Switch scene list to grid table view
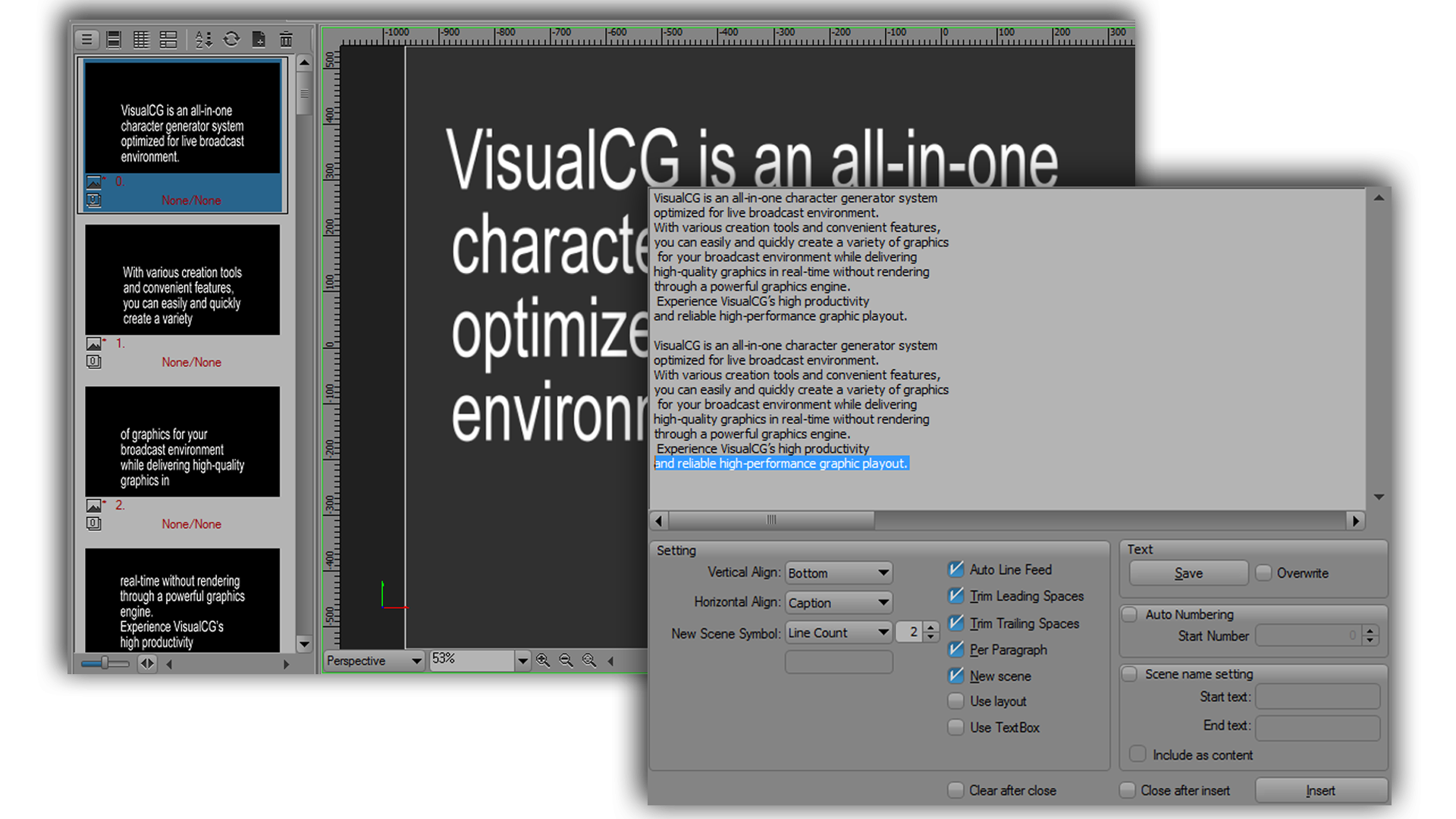This screenshot has width=1456, height=819. tap(141, 39)
